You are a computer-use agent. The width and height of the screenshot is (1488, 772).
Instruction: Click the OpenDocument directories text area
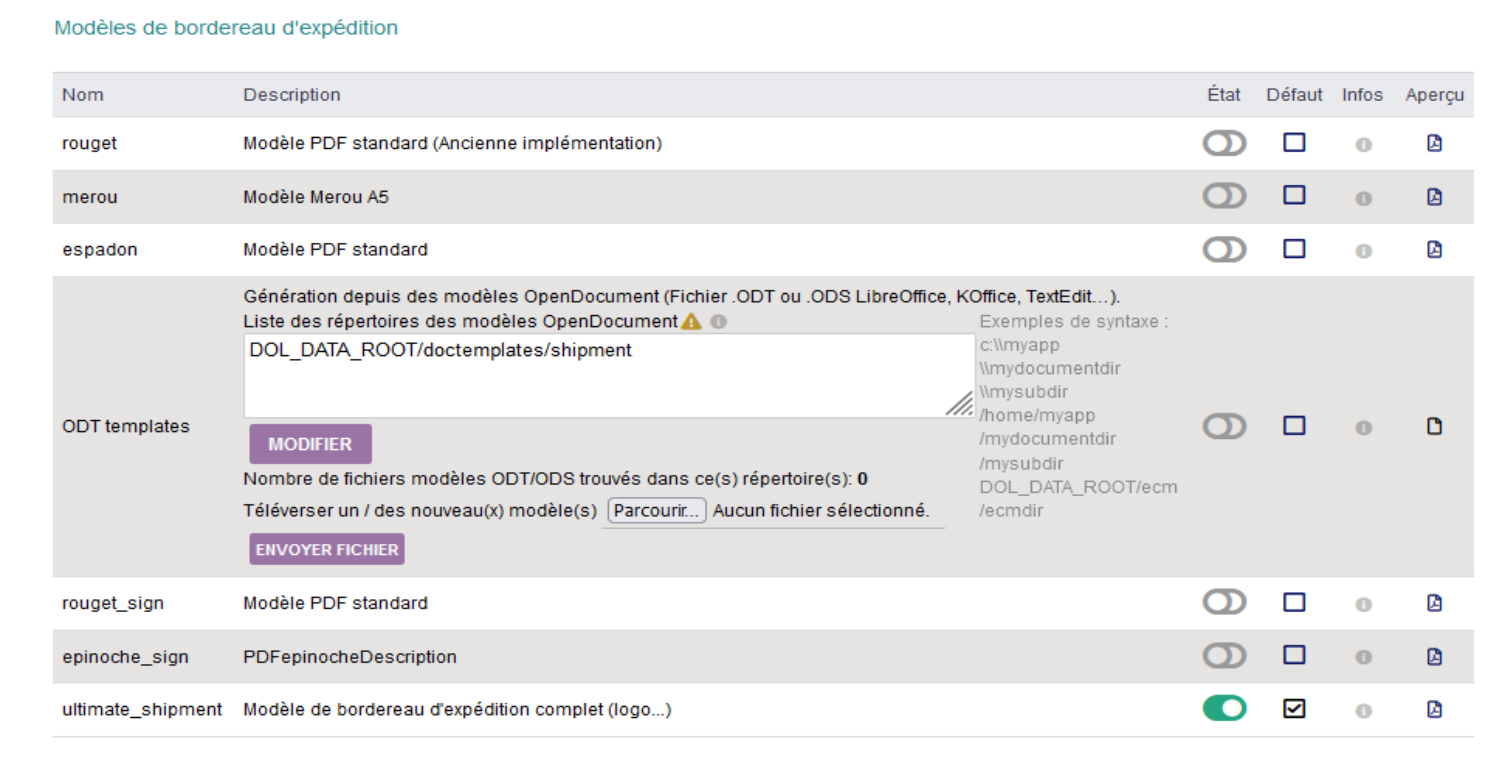(609, 376)
